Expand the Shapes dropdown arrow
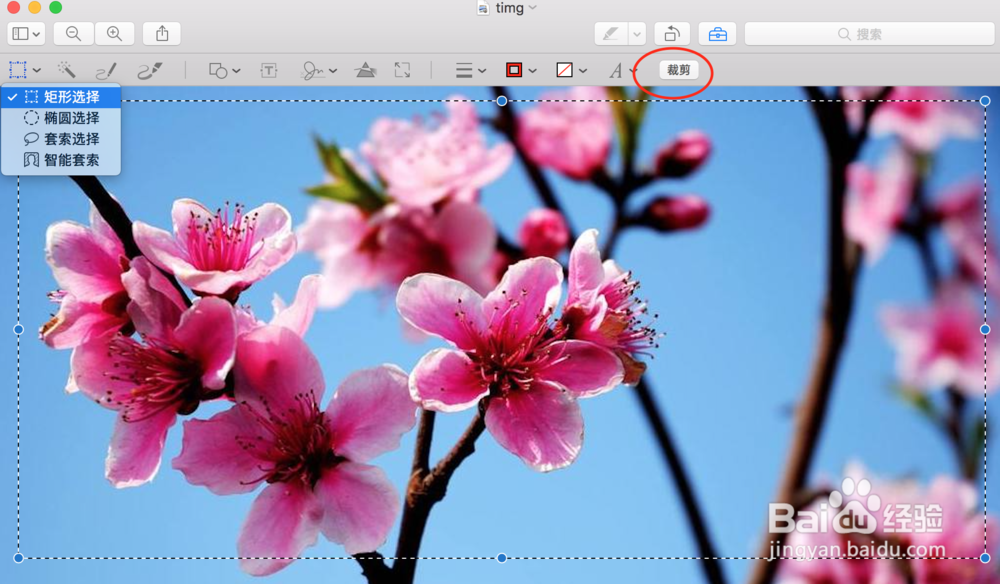This screenshot has height=584, width=1000. (237, 71)
